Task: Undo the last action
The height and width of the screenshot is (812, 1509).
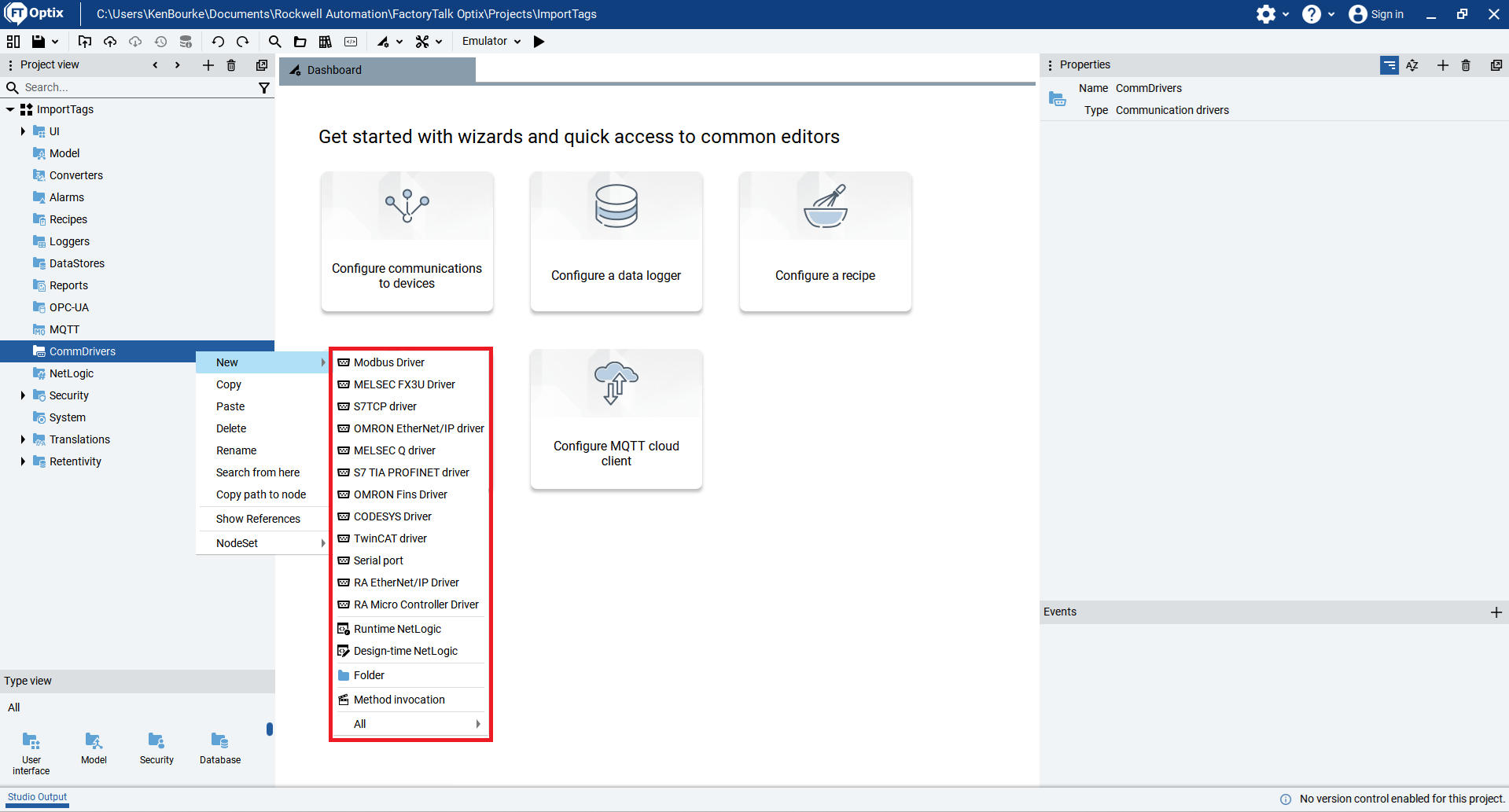Action: (218, 42)
